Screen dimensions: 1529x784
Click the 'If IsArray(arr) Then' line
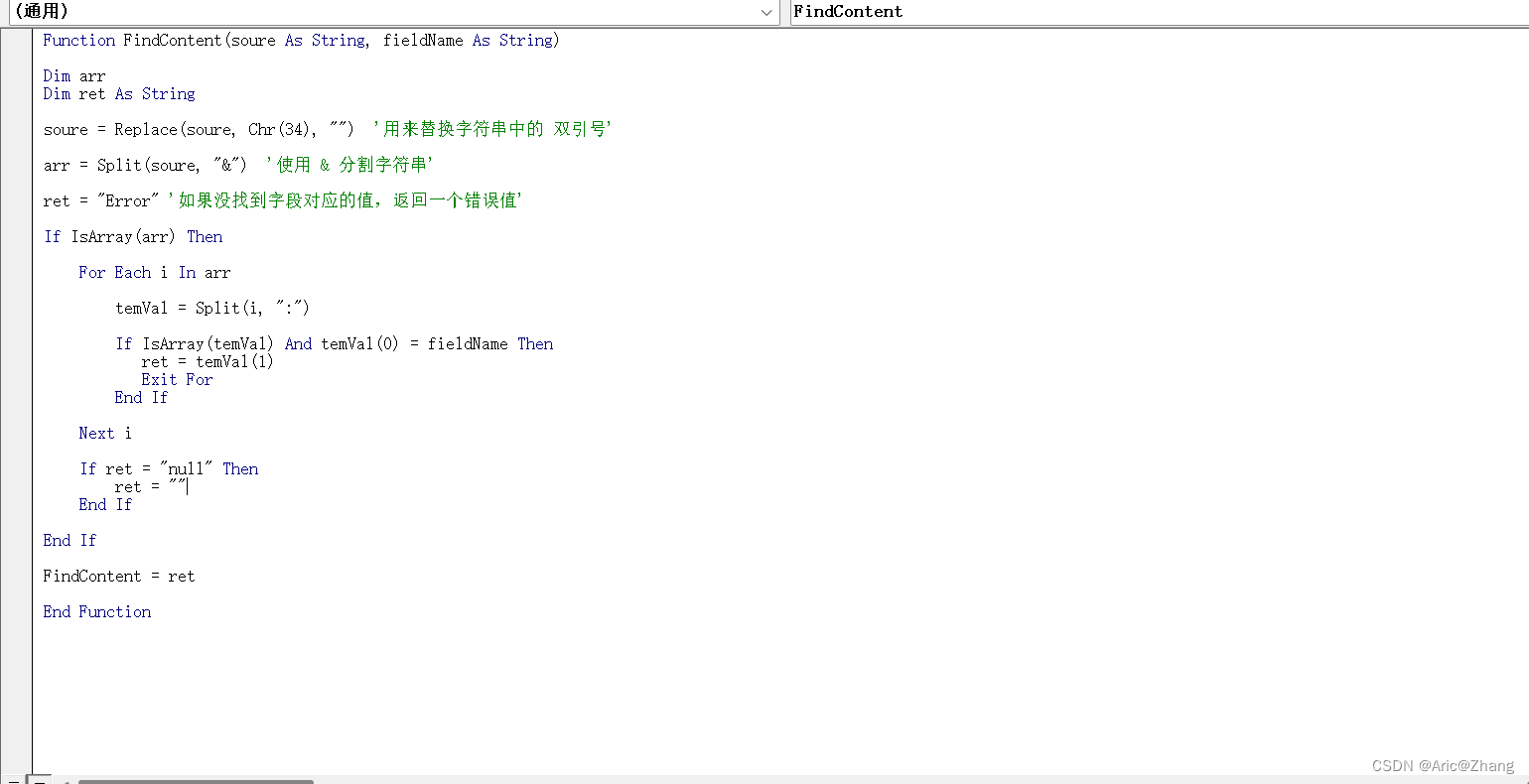pyautogui.click(x=133, y=236)
